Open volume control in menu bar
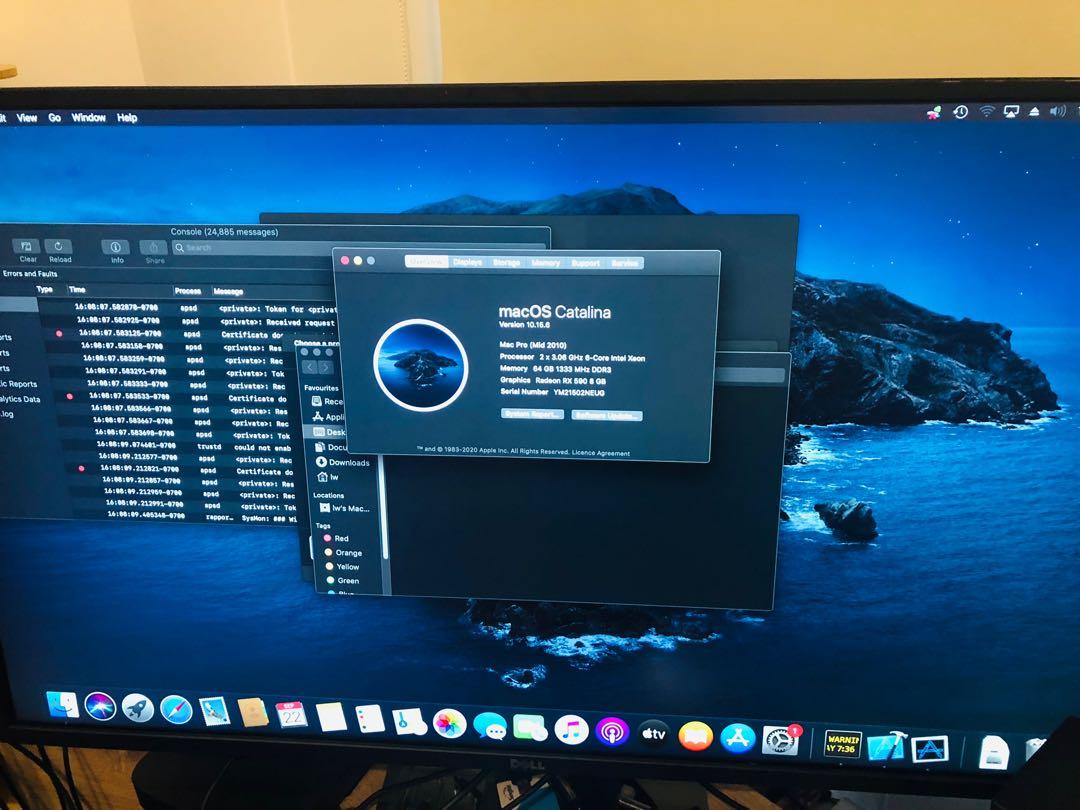The width and height of the screenshot is (1080, 810). tap(1057, 111)
